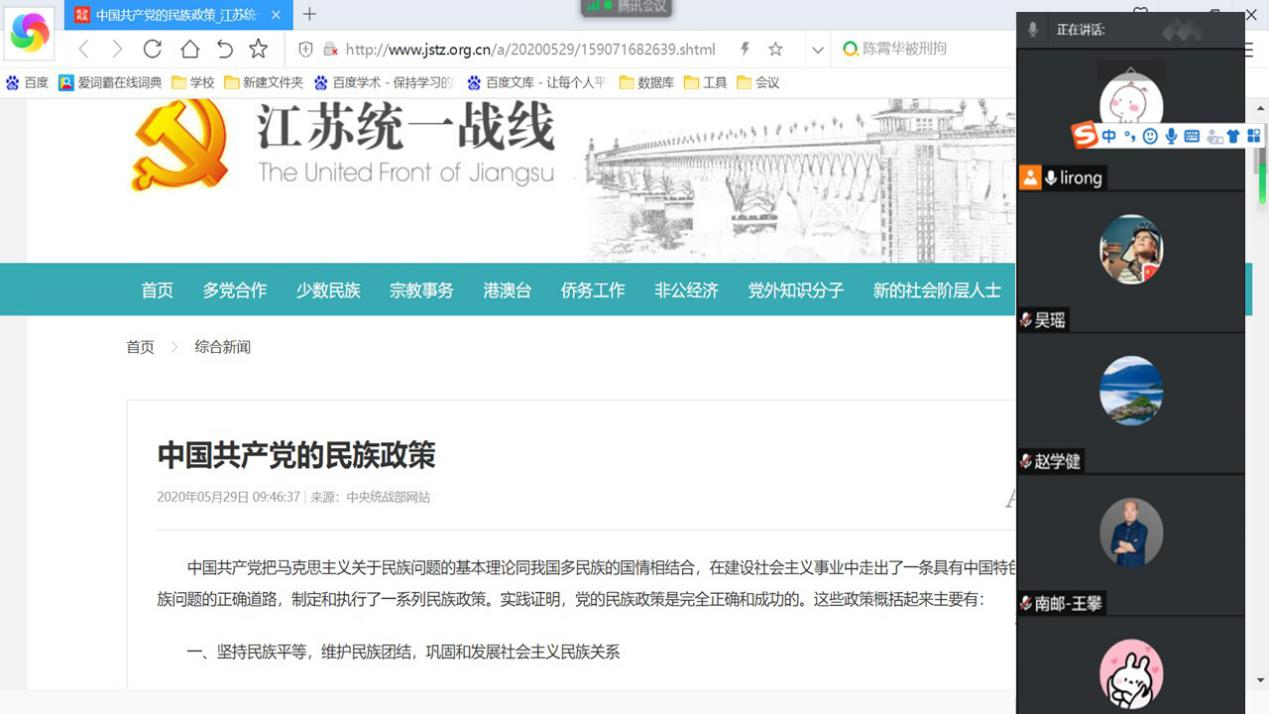This screenshot has height=714, width=1269.
Task: Open the 宗教事务 navigation menu
Action: point(422,290)
